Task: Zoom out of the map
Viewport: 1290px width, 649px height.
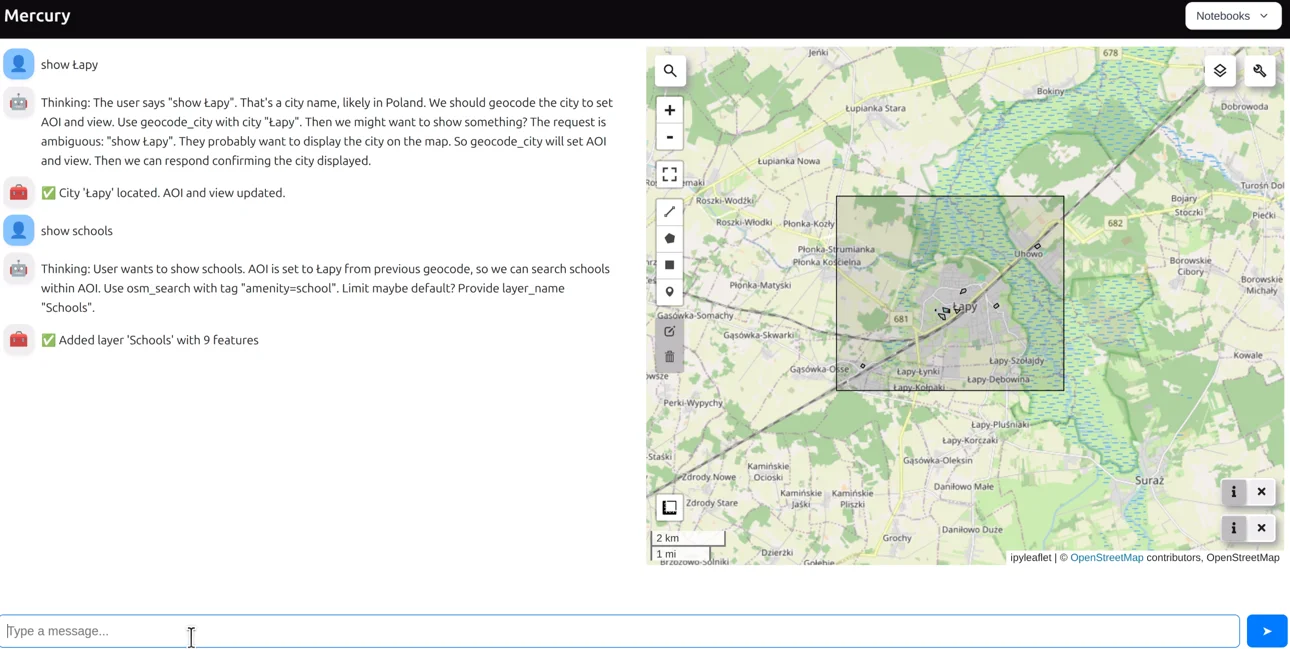Action: pyautogui.click(x=670, y=137)
